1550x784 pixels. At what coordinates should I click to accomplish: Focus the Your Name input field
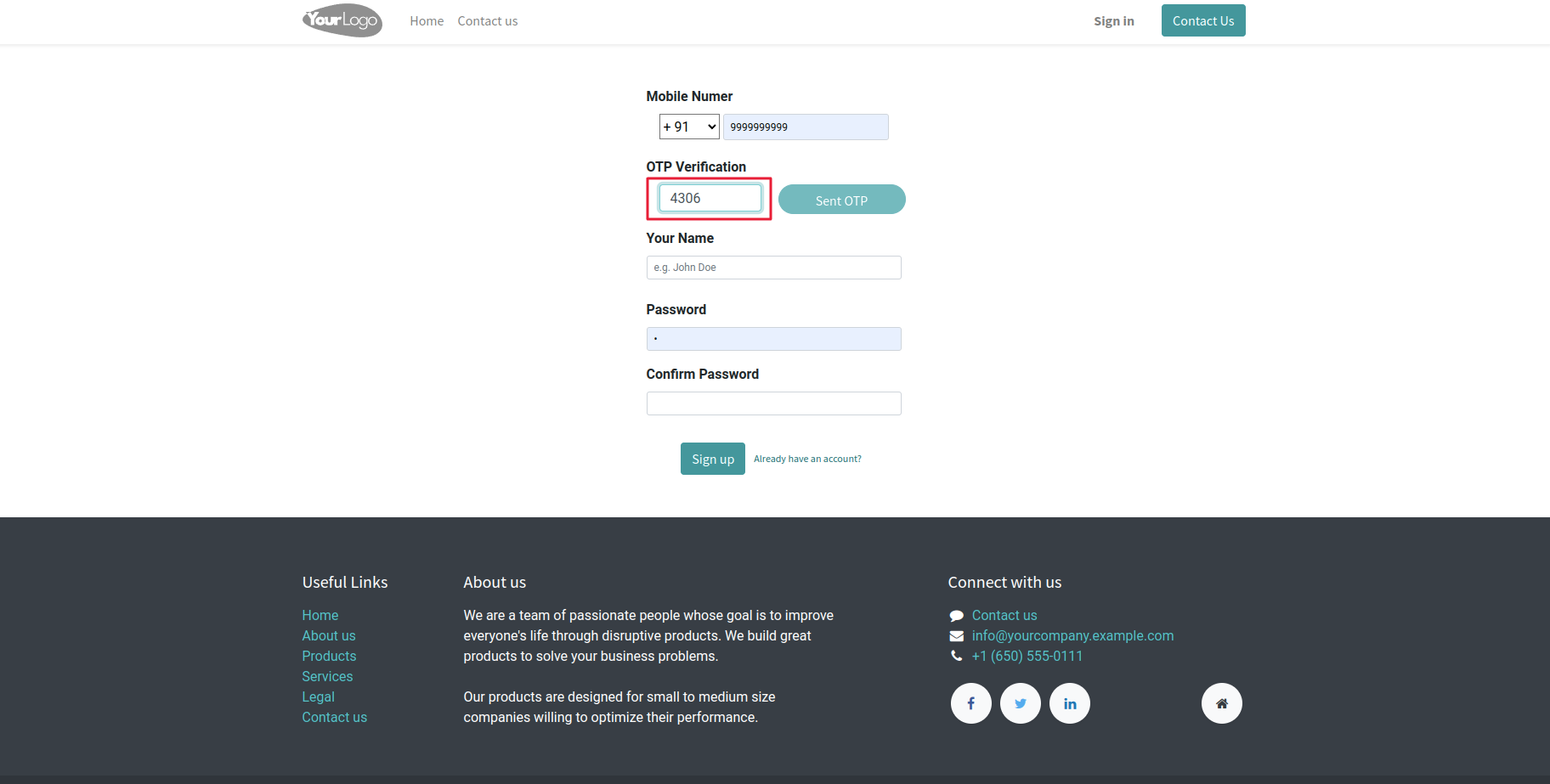pyautogui.click(x=773, y=268)
